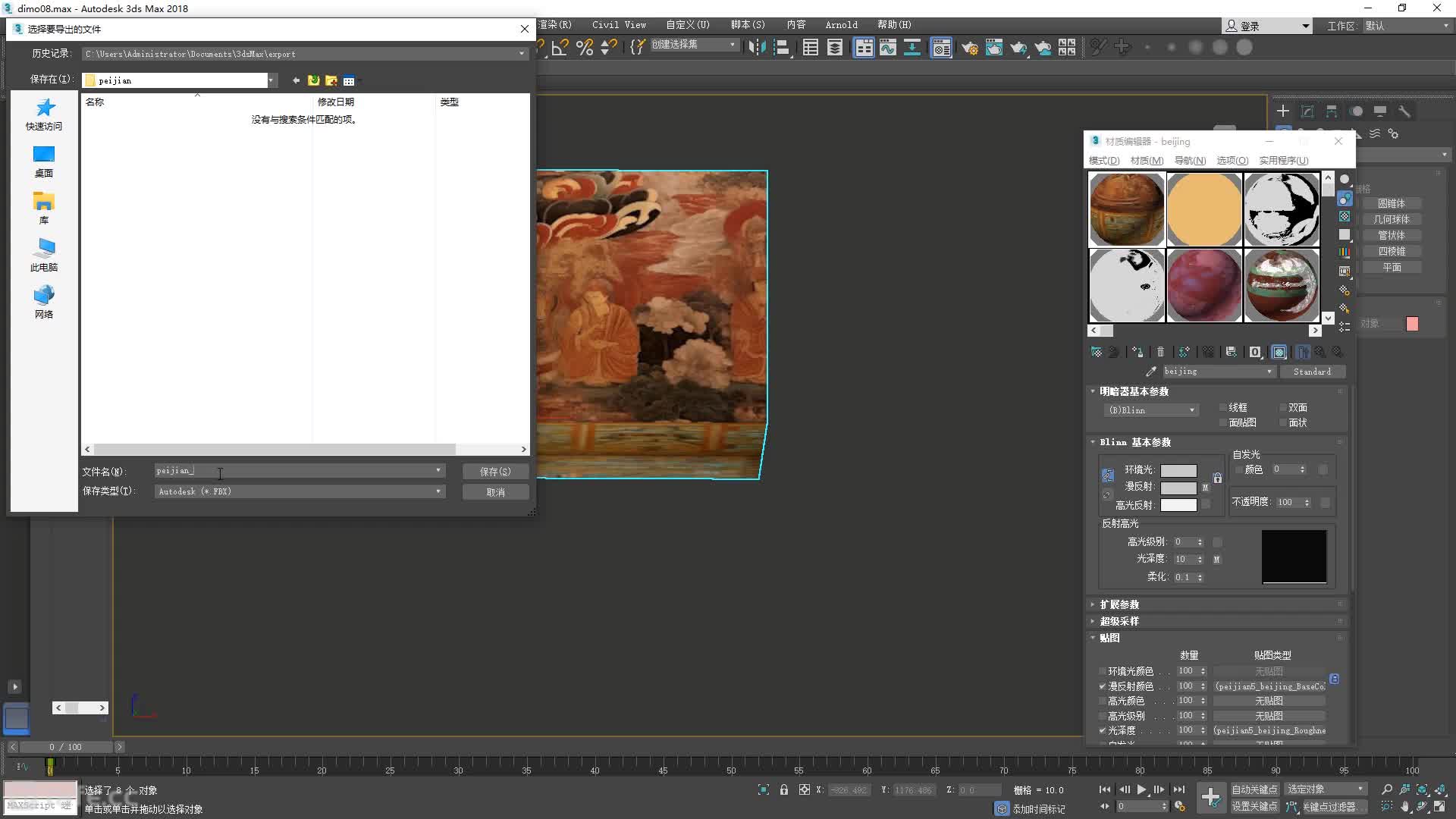Viewport: 1456px width, 819px height.
Task: Enable the 高光颜色 map checkbox
Action: pos(1102,701)
